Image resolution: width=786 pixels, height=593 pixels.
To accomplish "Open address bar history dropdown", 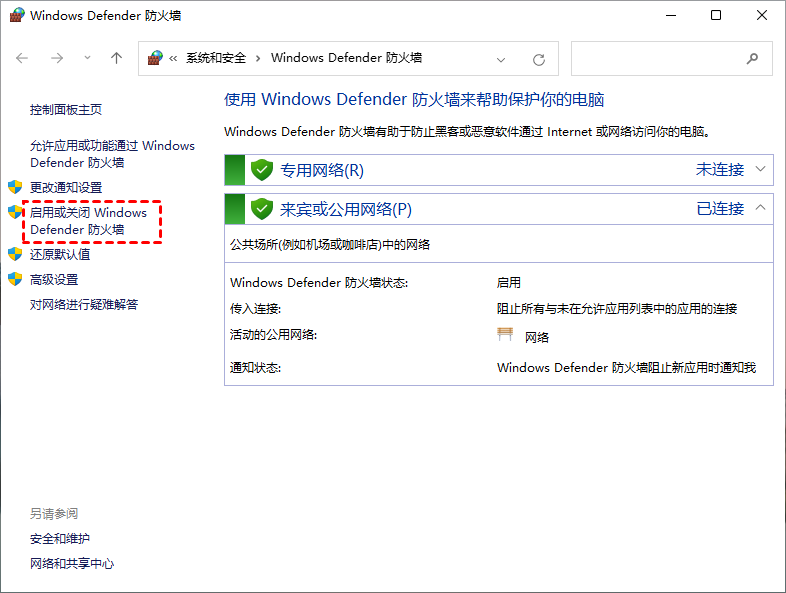I will click(500, 60).
